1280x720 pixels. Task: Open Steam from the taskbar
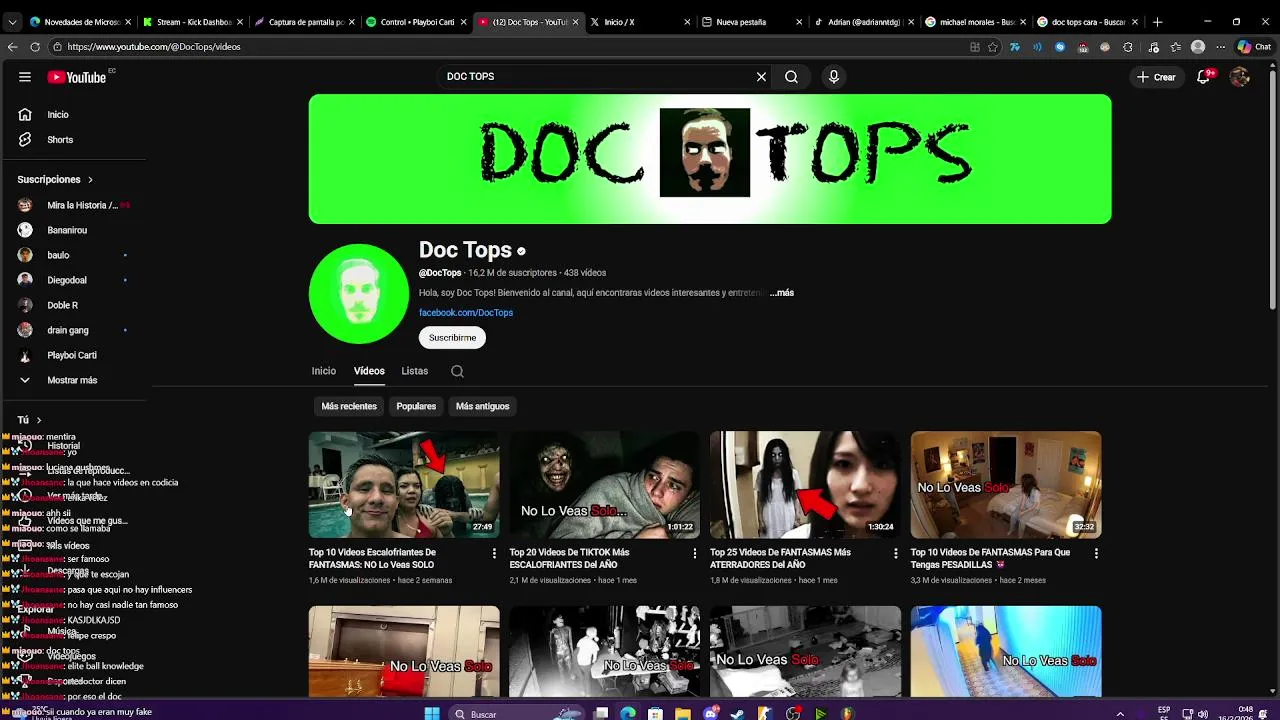737,714
